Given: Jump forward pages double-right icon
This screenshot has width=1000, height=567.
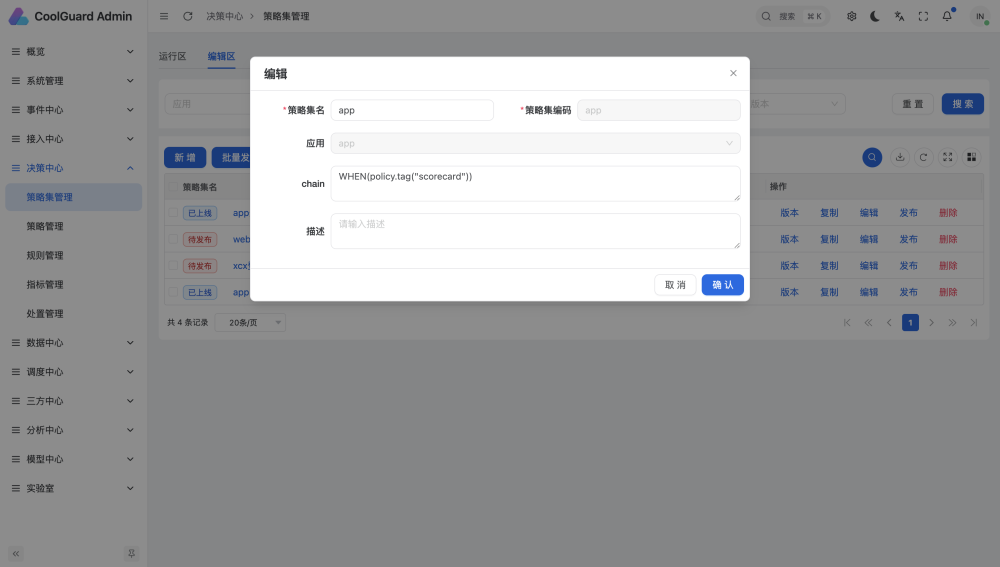Looking at the screenshot, I should click(952, 323).
